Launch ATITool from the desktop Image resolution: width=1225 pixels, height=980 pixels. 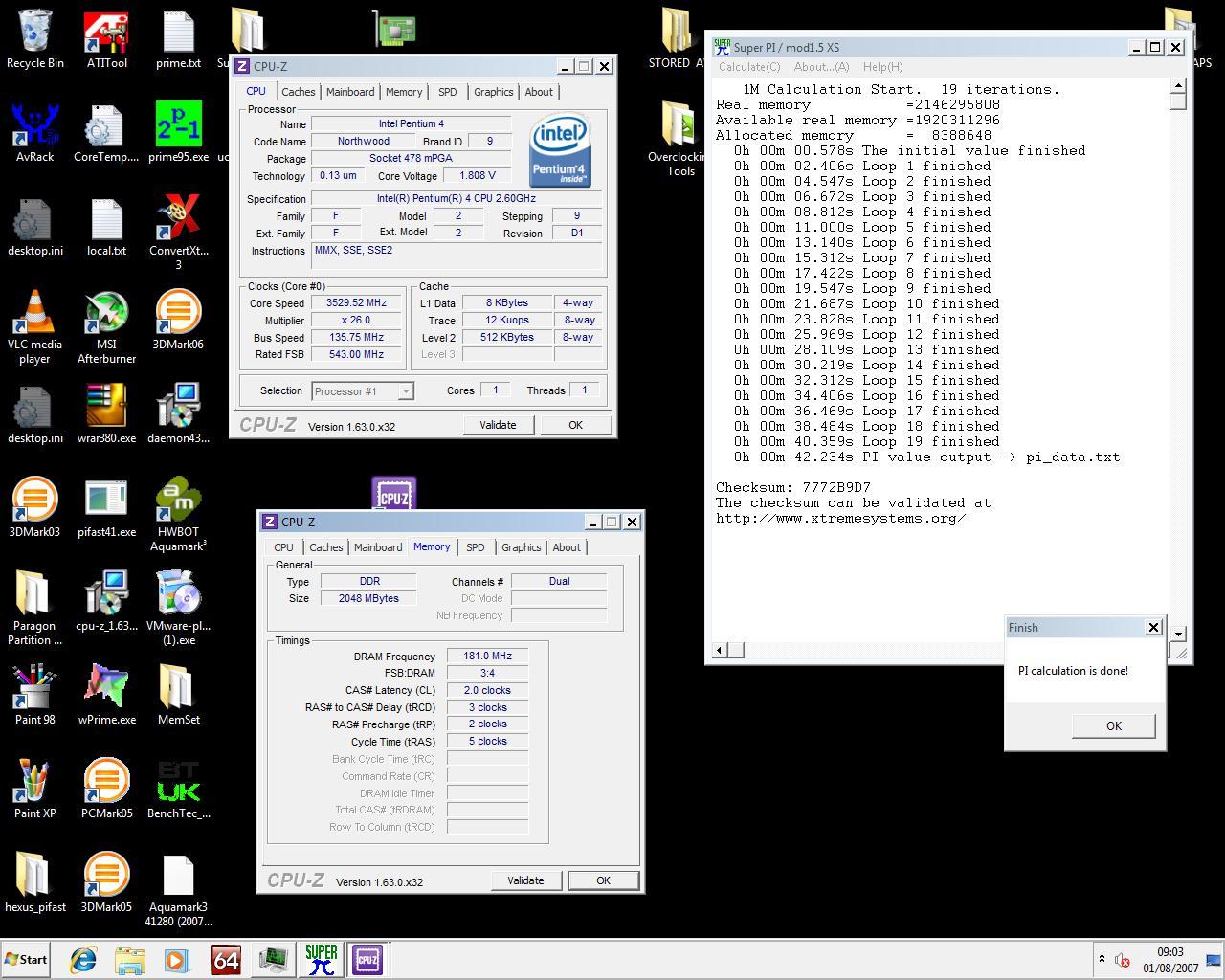(106, 39)
